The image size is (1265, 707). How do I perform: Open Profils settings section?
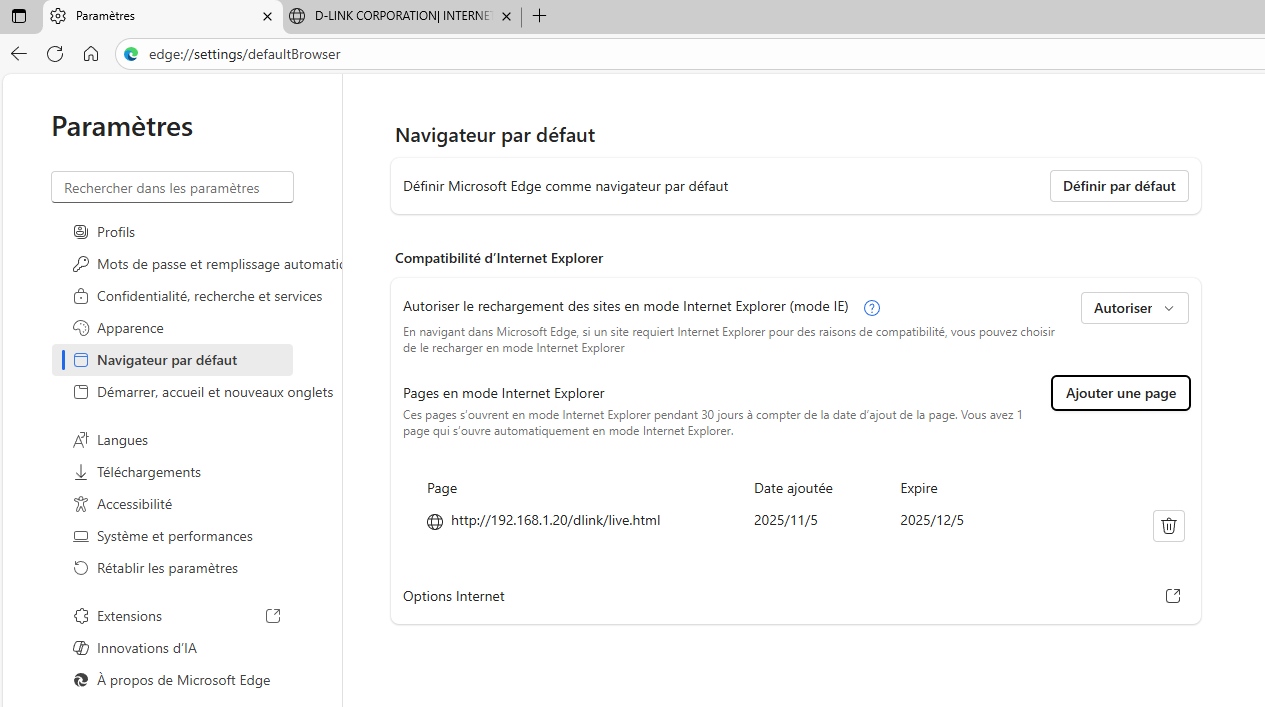[116, 232]
